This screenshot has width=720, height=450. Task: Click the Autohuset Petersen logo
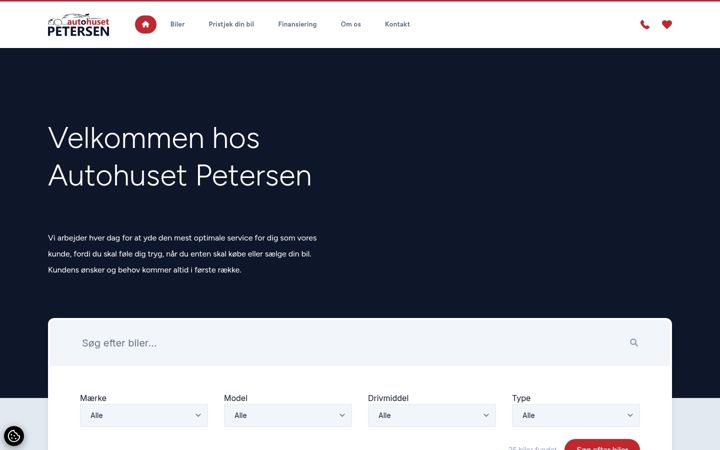[x=79, y=25]
